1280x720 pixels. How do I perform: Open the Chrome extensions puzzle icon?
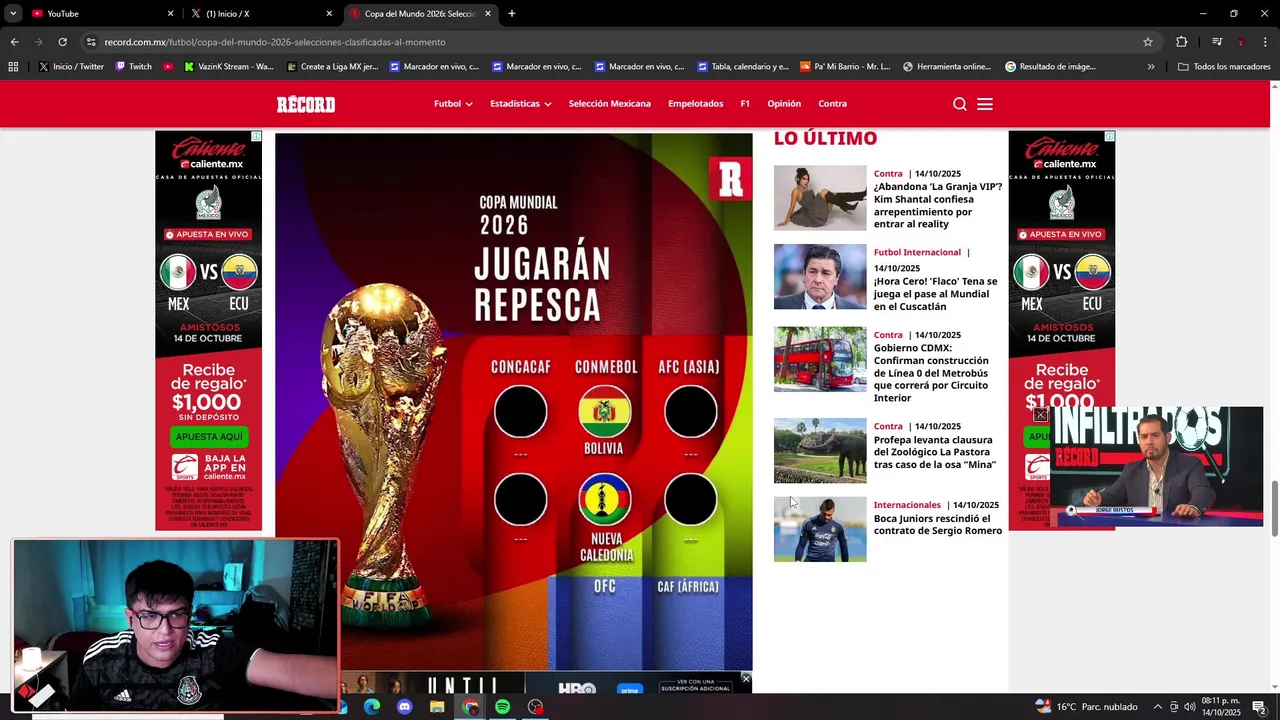pyautogui.click(x=1182, y=42)
